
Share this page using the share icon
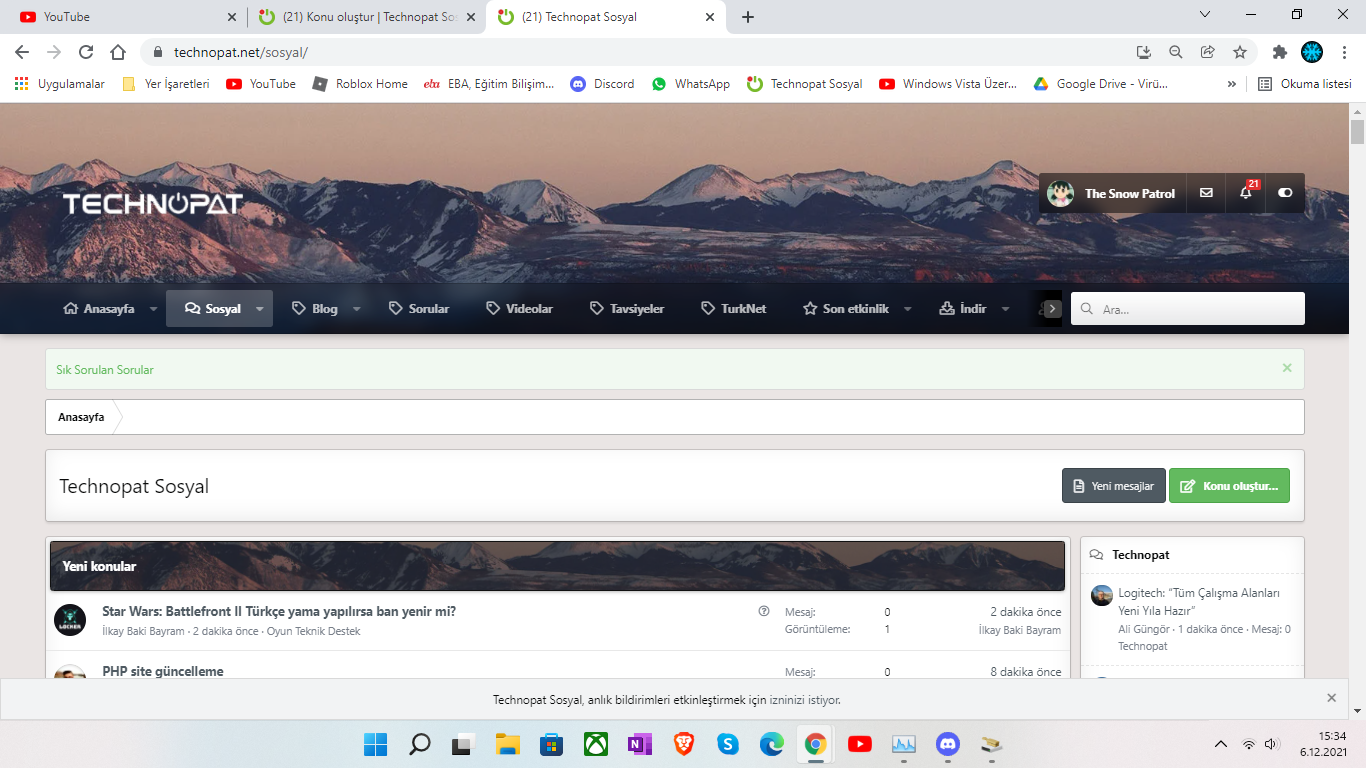pos(1208,52)
